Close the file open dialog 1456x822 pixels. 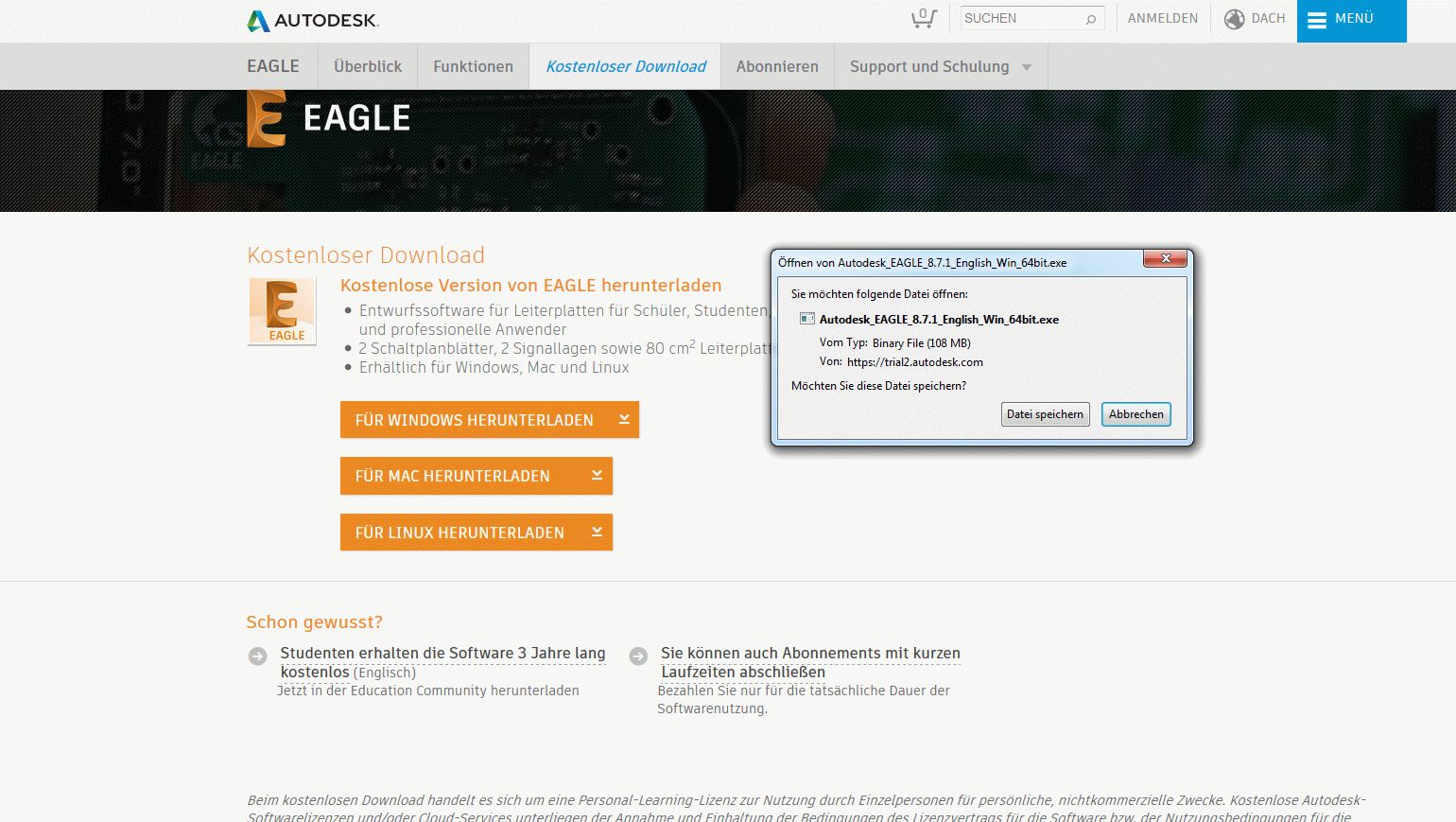[1165, 258]
